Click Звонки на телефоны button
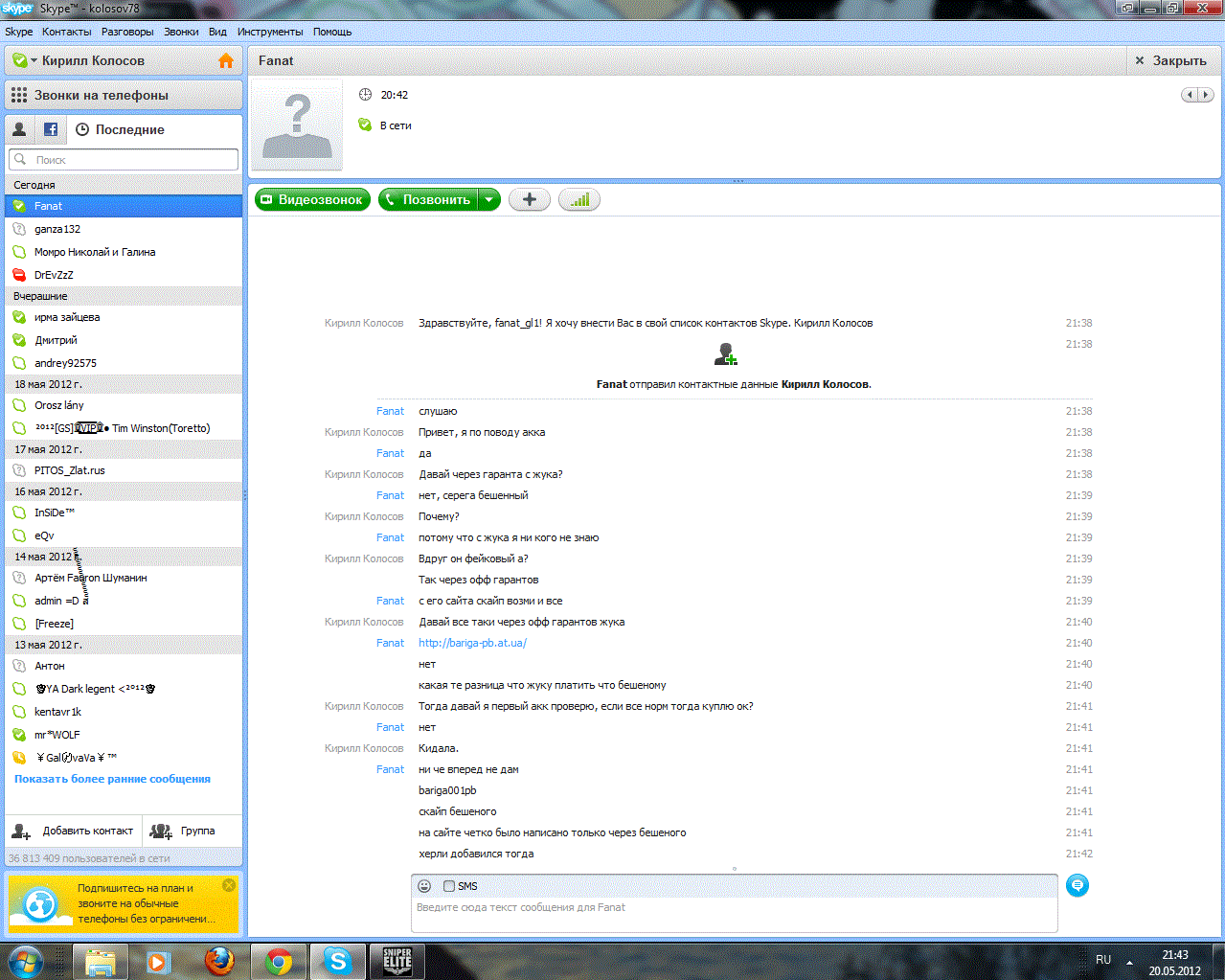 124,95
